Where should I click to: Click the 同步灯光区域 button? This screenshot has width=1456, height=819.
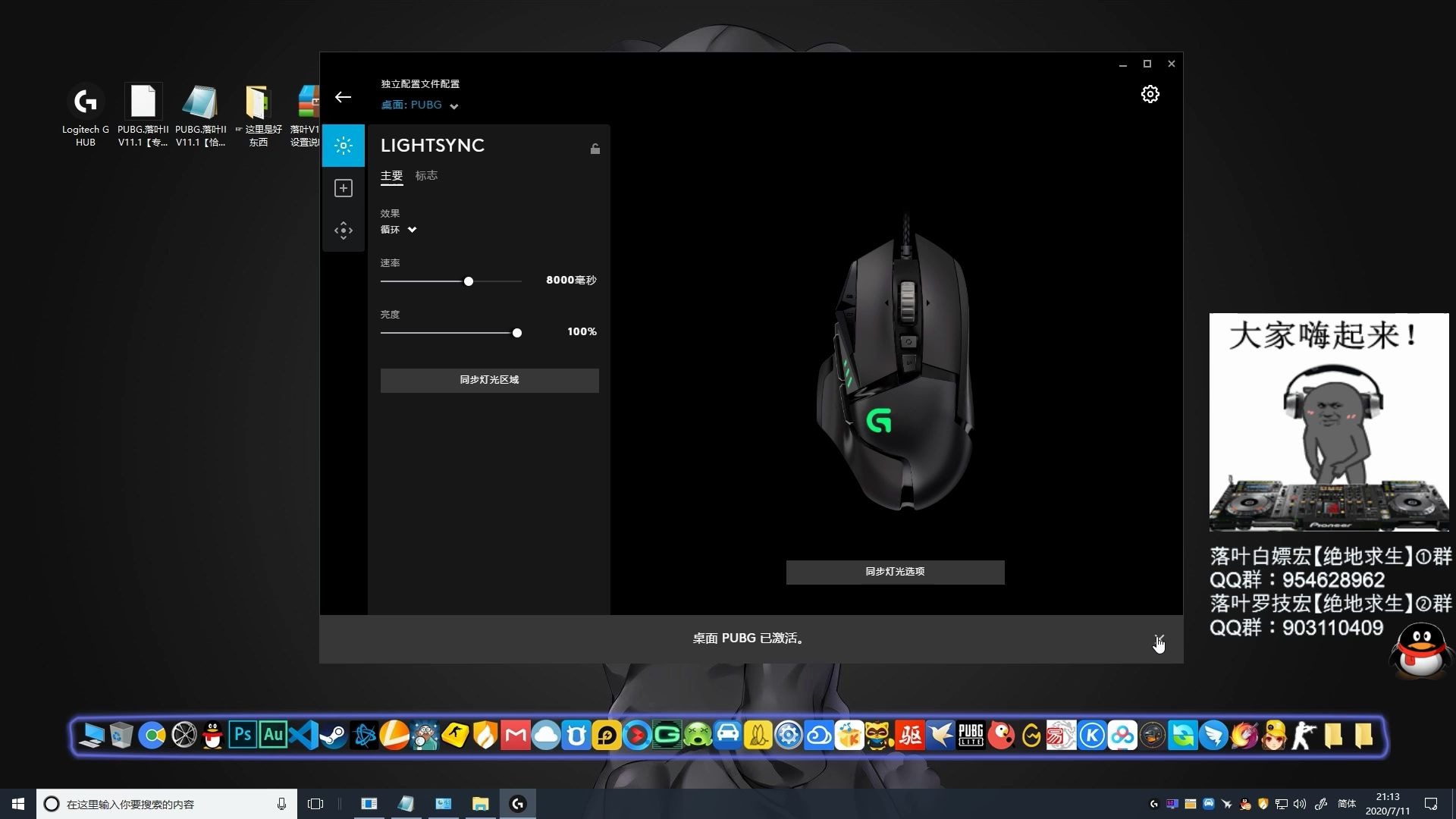coord(489,380)
